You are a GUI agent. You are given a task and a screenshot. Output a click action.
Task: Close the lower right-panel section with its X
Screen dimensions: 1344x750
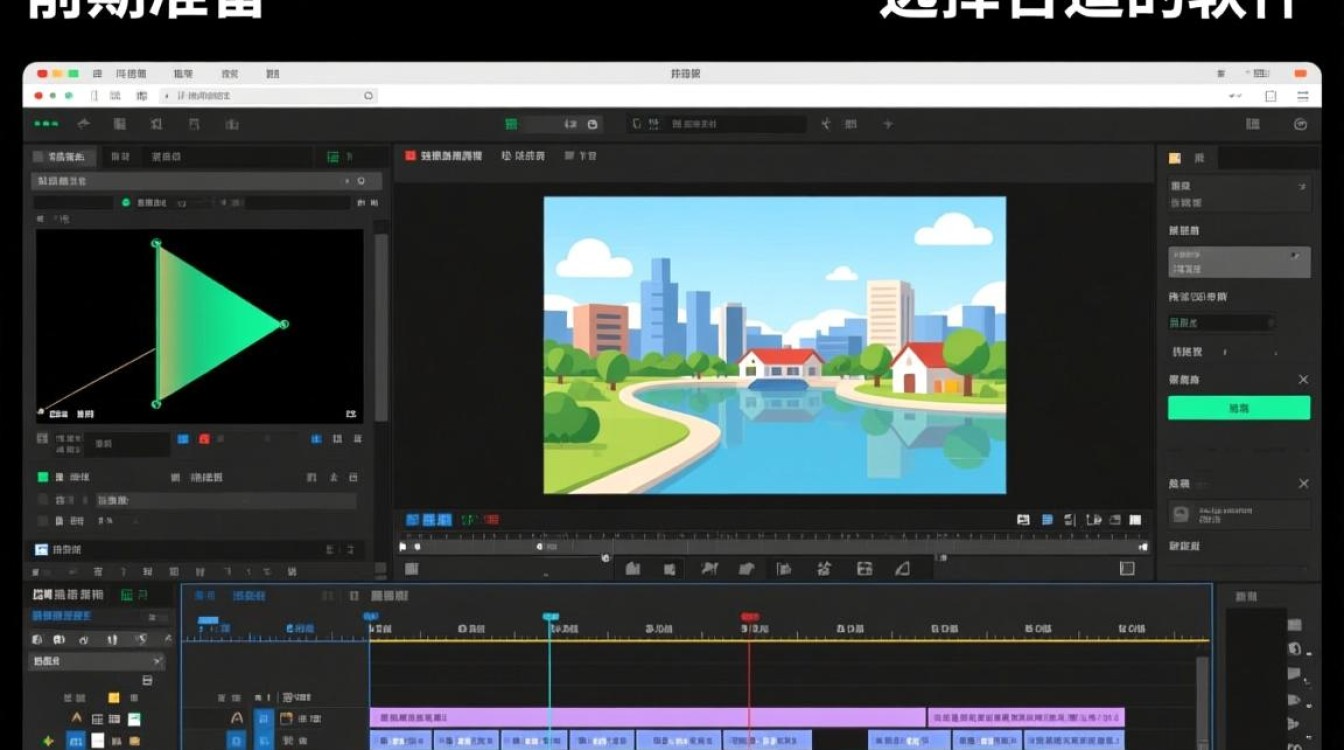click(1303, 484)
